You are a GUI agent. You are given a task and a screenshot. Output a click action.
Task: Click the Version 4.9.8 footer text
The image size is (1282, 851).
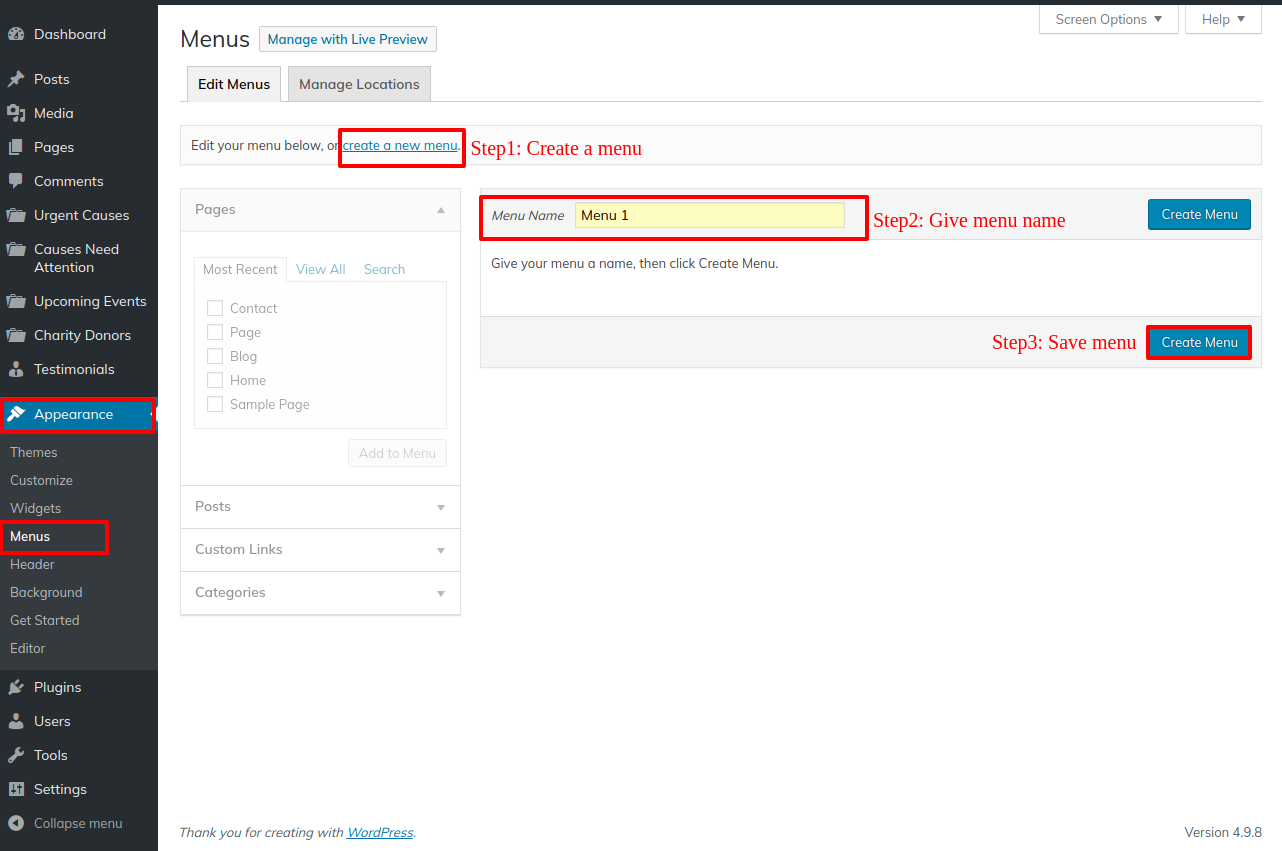click(x=1223, y=832)
